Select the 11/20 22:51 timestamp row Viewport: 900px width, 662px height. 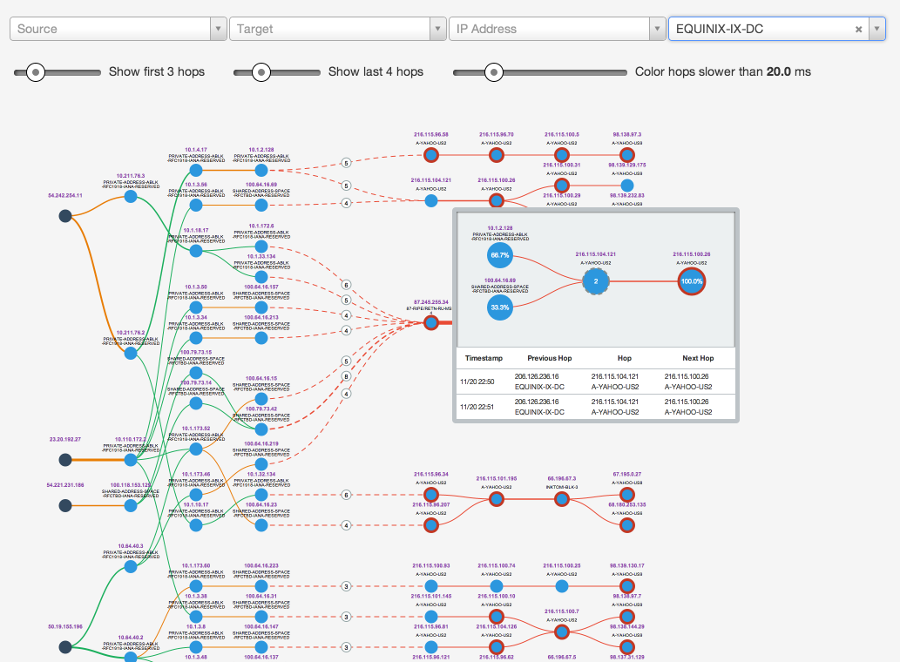[x=596, y=407]
